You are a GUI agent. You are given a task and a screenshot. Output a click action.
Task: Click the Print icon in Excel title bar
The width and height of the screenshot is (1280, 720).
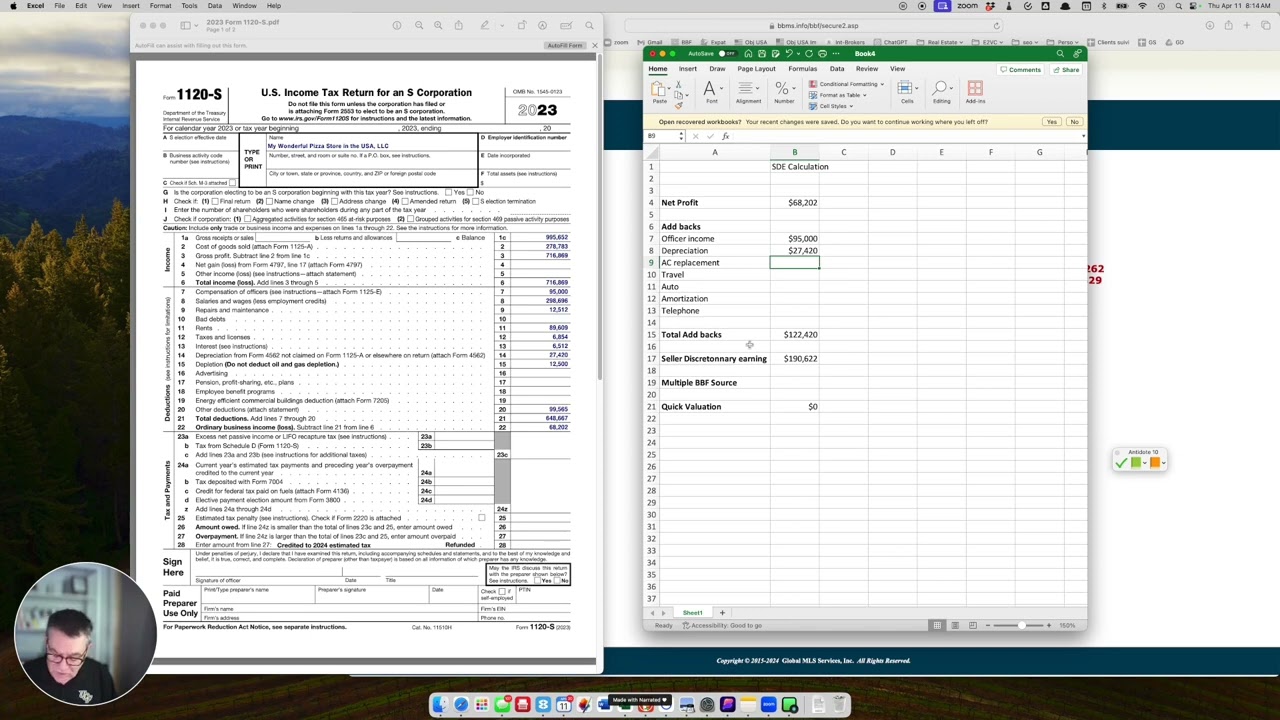822,54
